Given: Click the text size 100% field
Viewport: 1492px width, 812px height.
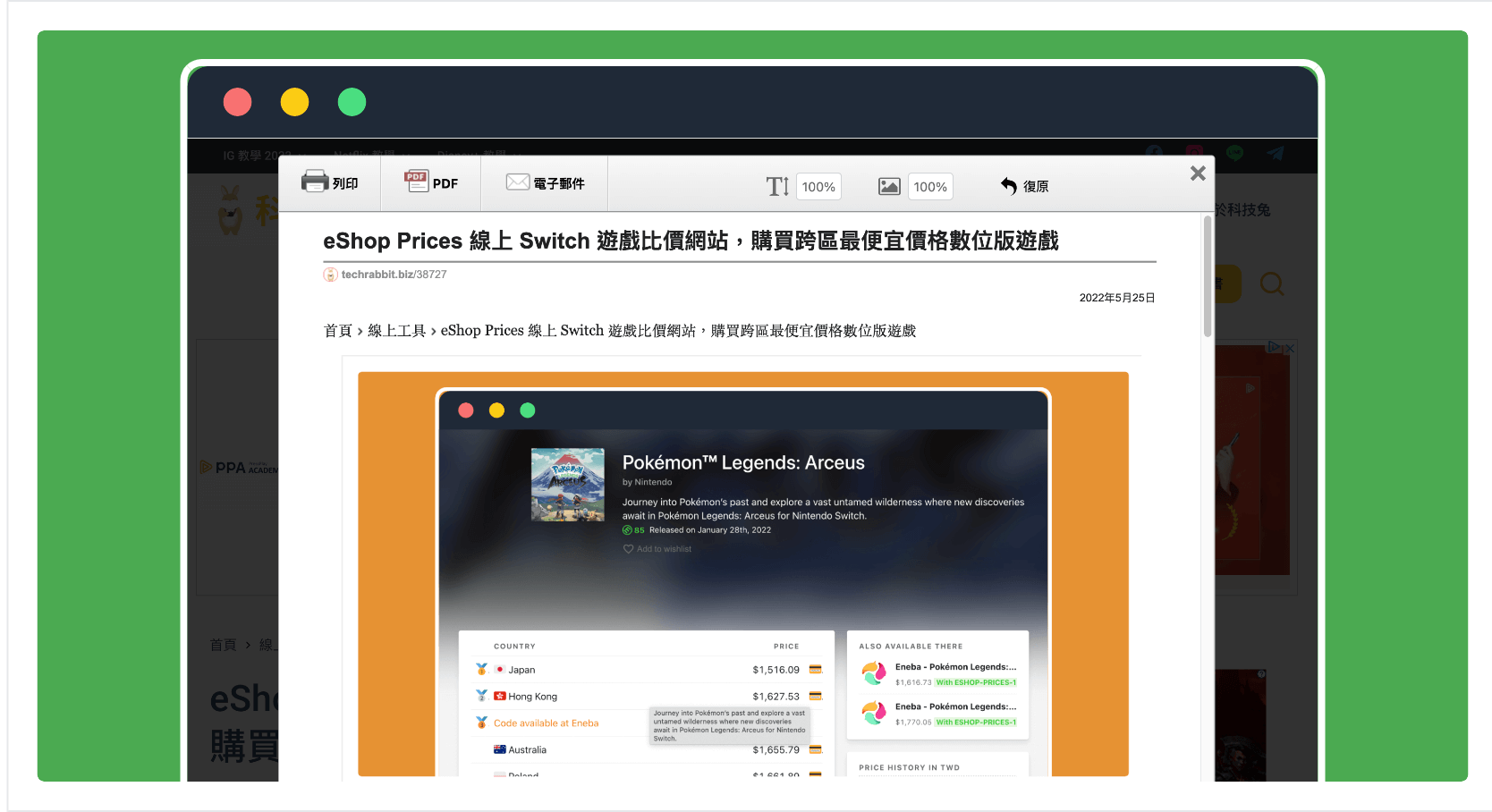Looking at the screenshot, I should pos(818,186).
